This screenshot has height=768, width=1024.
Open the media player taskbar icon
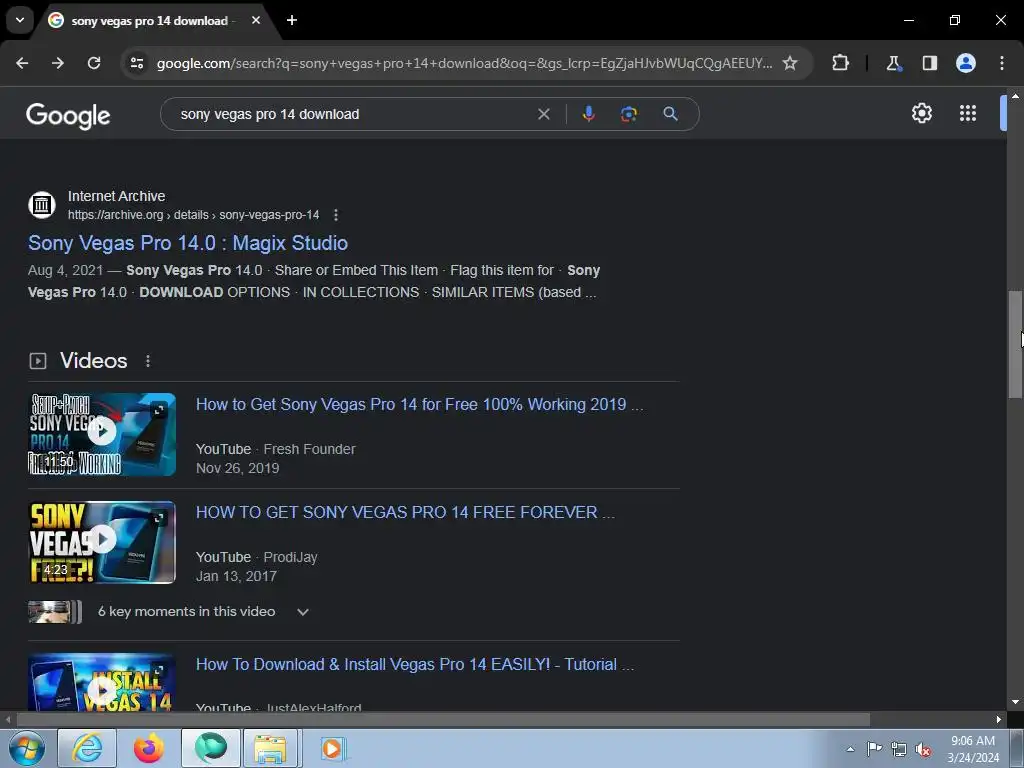[x=332, y=748]
